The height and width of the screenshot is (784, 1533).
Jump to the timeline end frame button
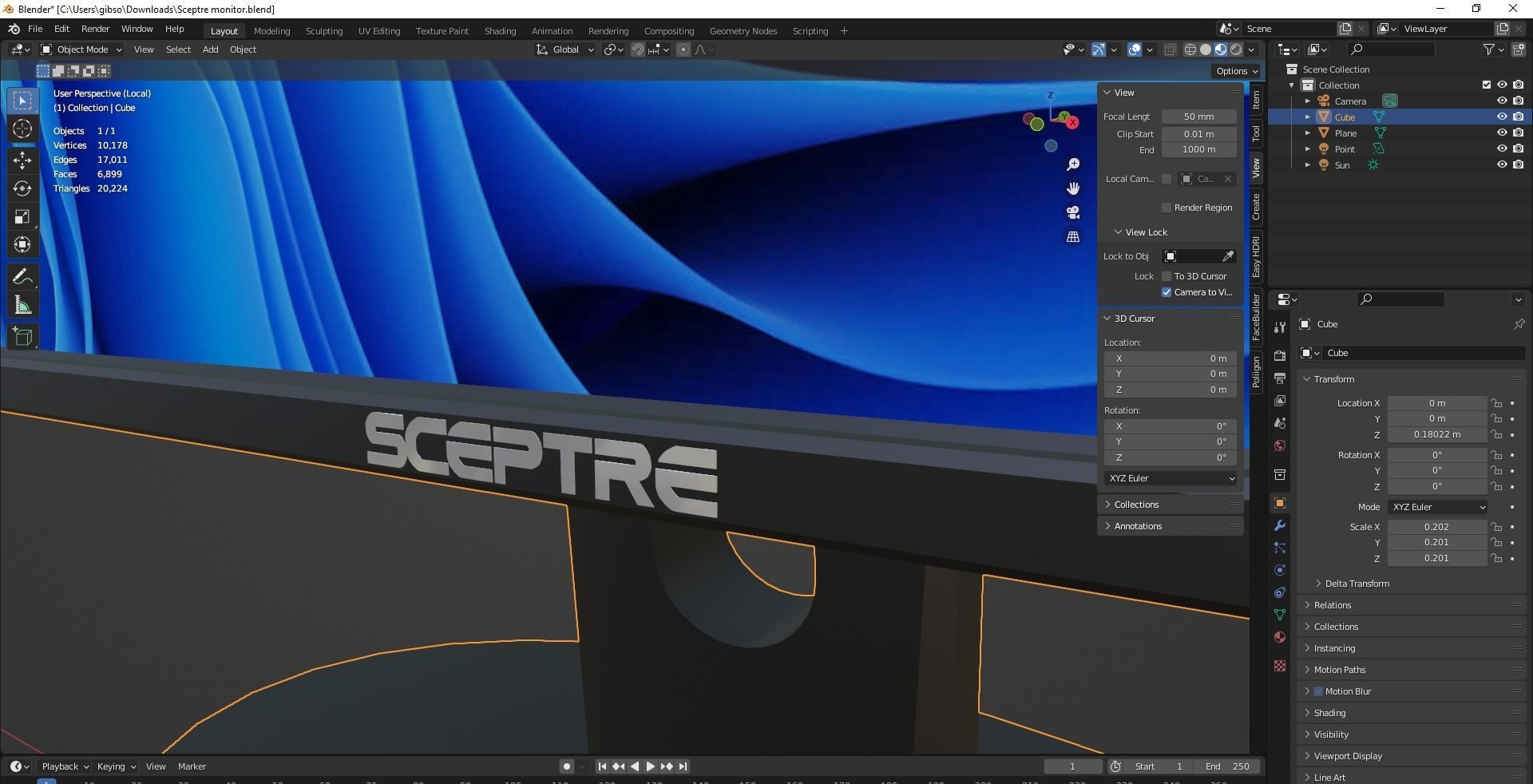[683, 766]
